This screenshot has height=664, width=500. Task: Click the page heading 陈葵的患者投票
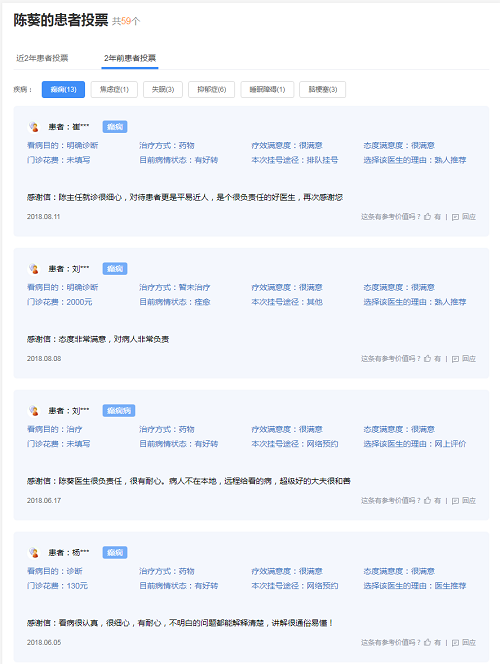(61, 20)
